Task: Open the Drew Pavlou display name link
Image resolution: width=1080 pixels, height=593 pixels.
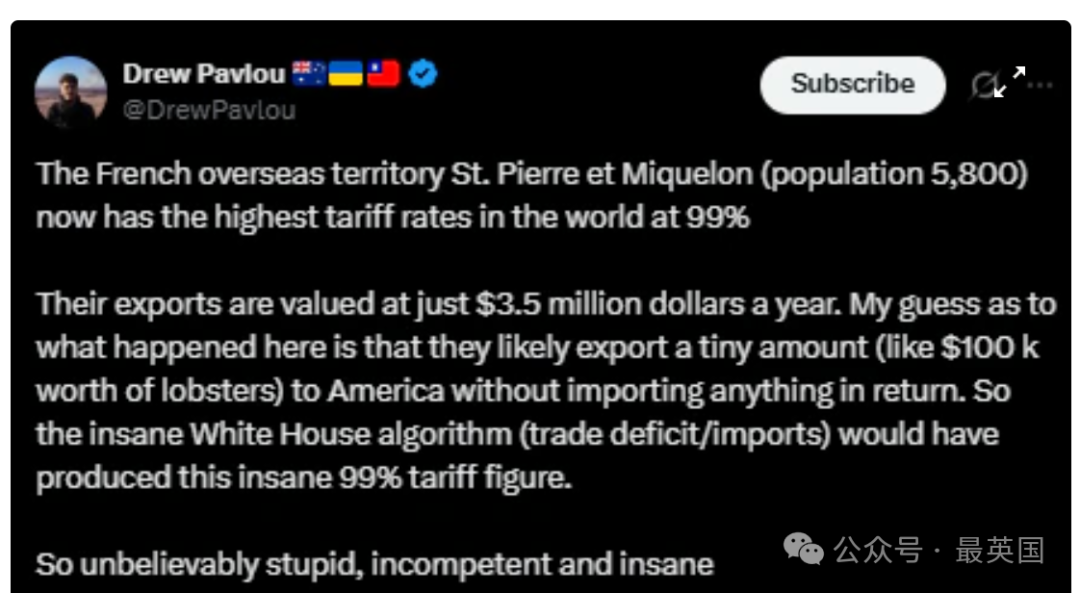Action: 204,74
